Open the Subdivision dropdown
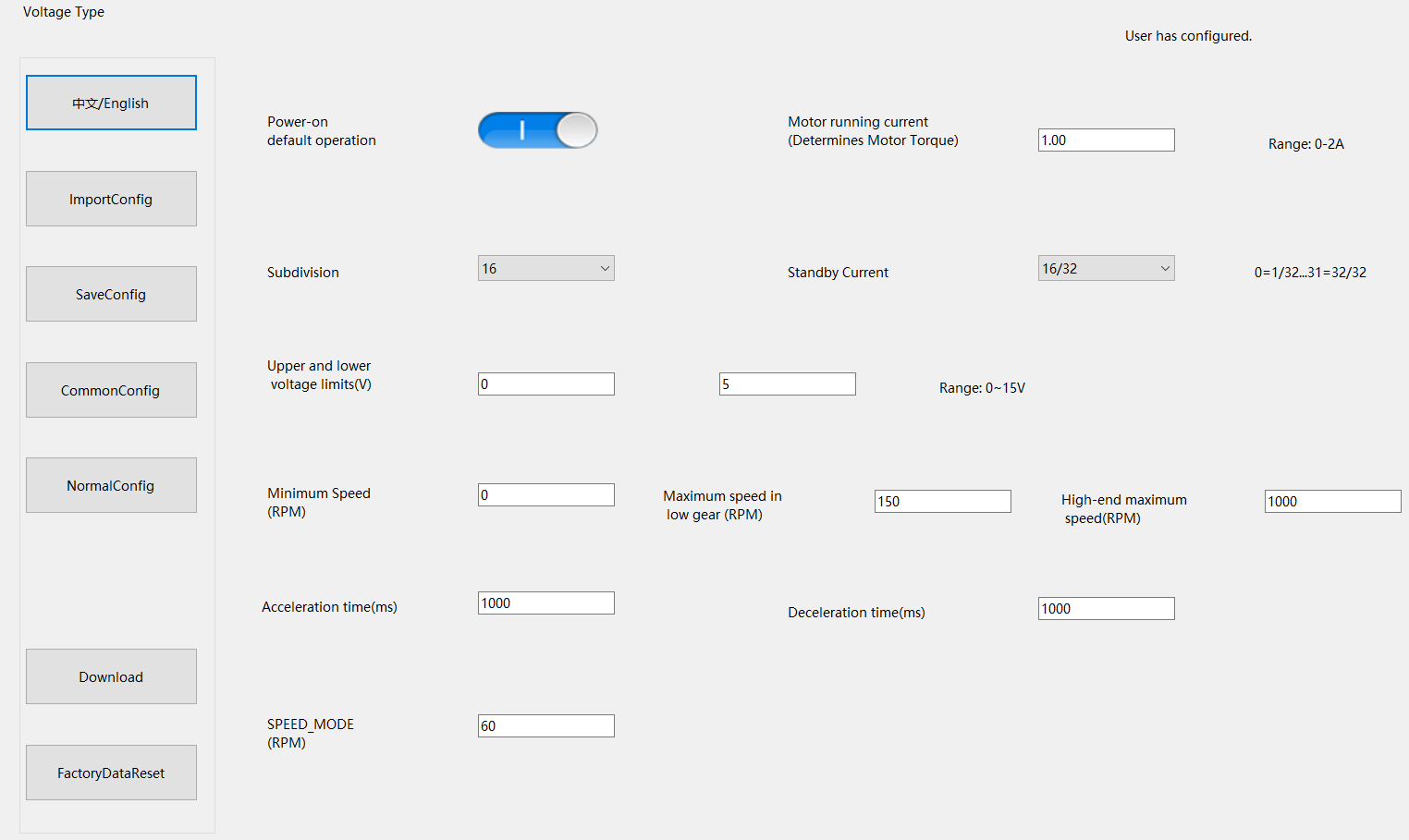The image size is (1409, 840). pyautogui.click(x=545, y=268)
